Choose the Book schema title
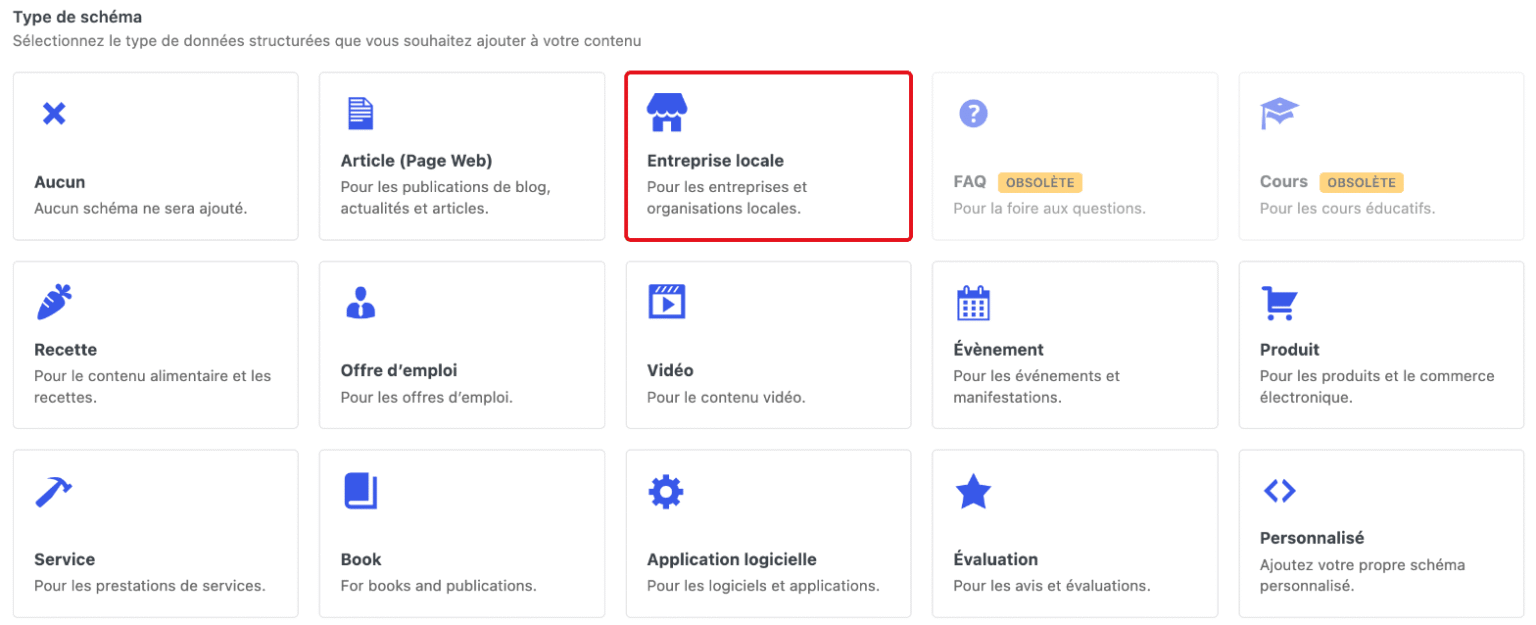The width and height of the screenshot is (1536, 625). (x=361, y=560)
